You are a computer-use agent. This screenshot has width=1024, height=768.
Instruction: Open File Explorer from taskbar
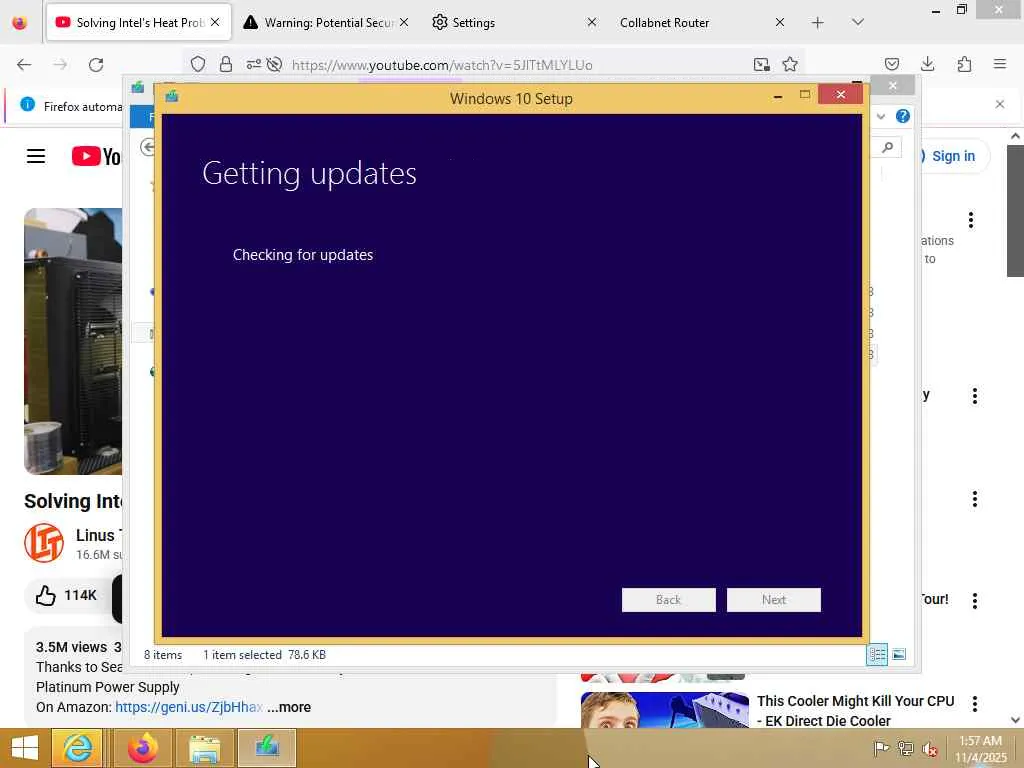tap(204, 748)
